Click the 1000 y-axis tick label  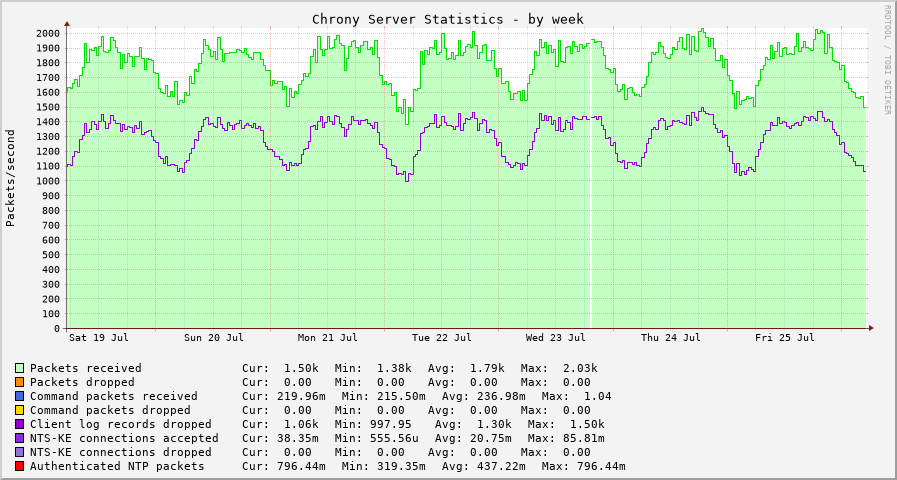click(x=48, y=181)
